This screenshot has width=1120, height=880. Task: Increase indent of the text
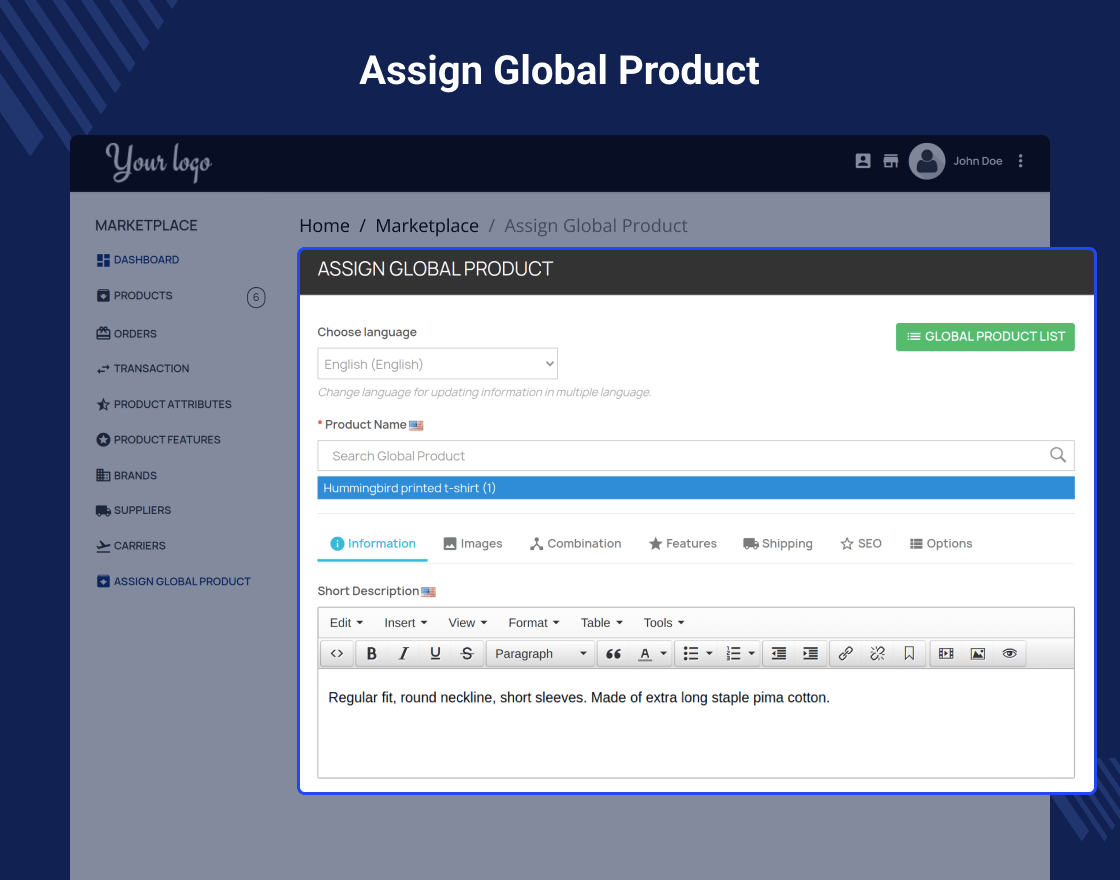810,654
